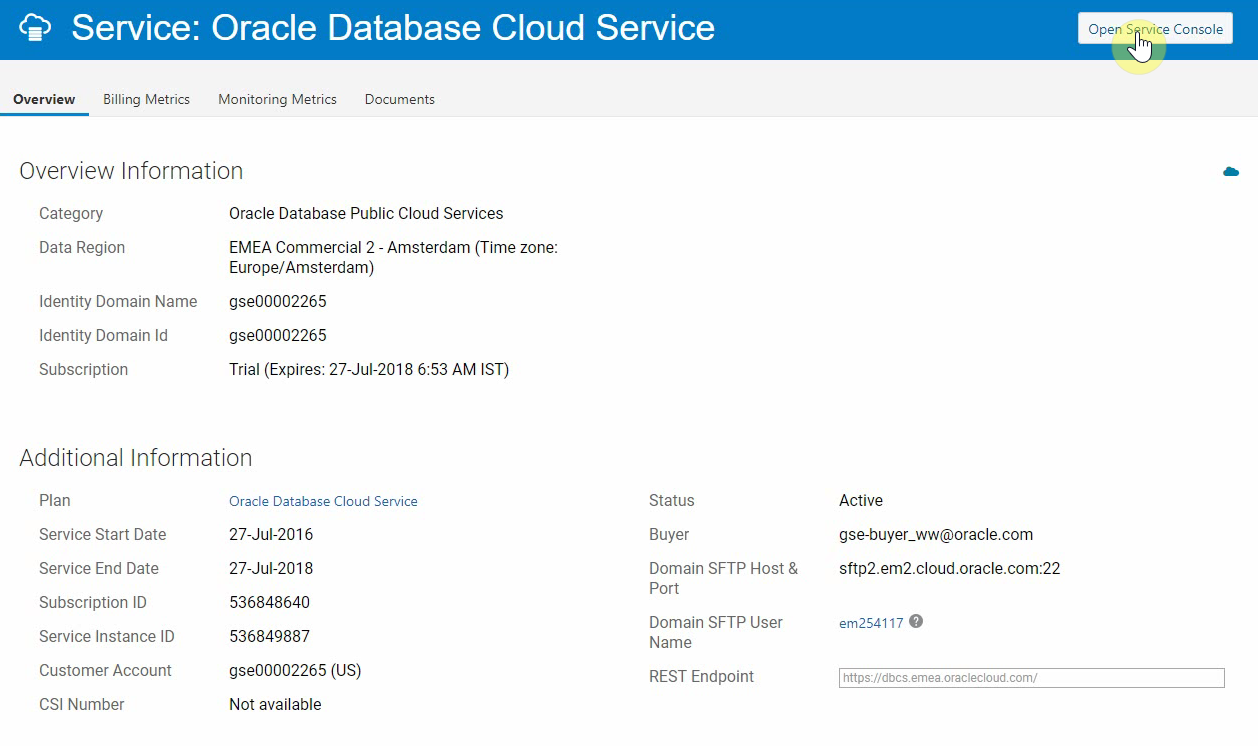Click the Service End Date value 27-Jul-2018
The image size is (1258, 746).
click(271, 568)
